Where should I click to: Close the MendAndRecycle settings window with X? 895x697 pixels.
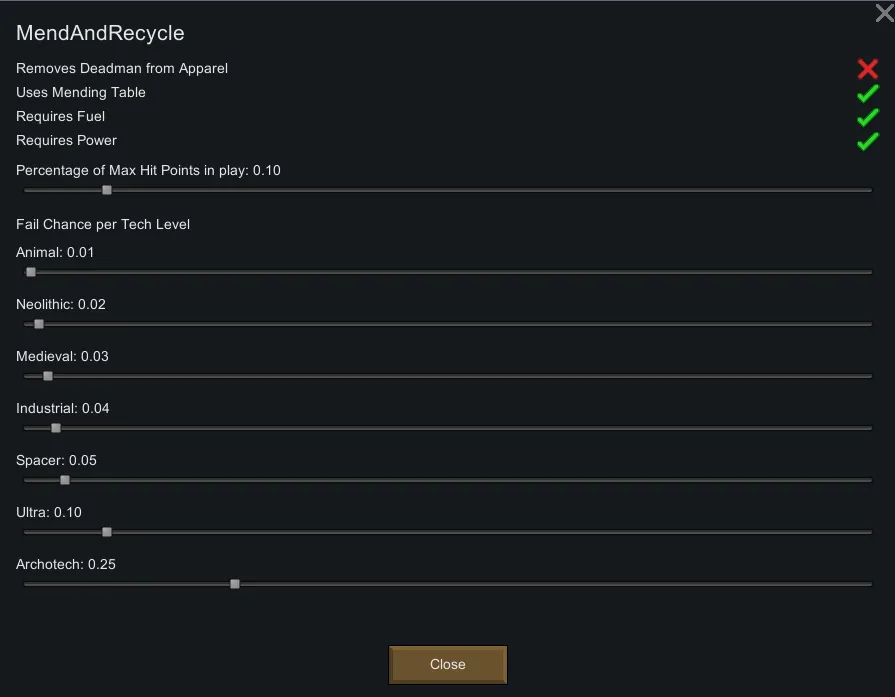(x=884, y=13)
